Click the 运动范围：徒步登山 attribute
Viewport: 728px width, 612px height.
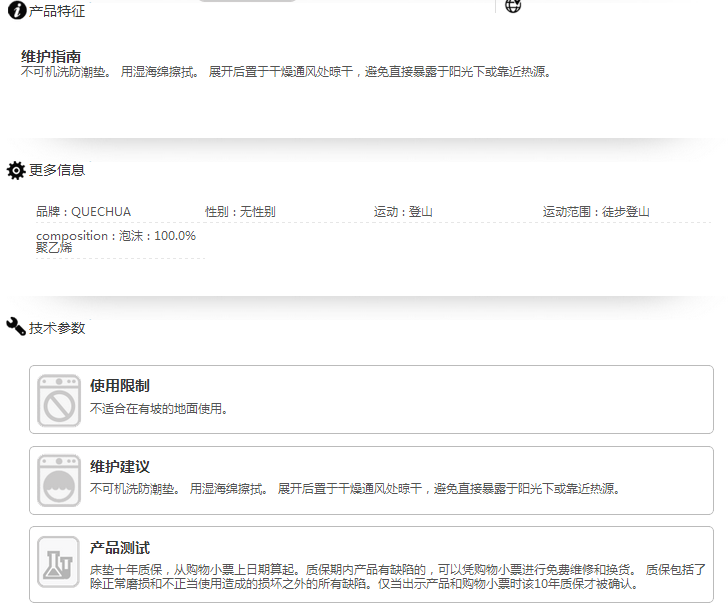coord(596,212)
